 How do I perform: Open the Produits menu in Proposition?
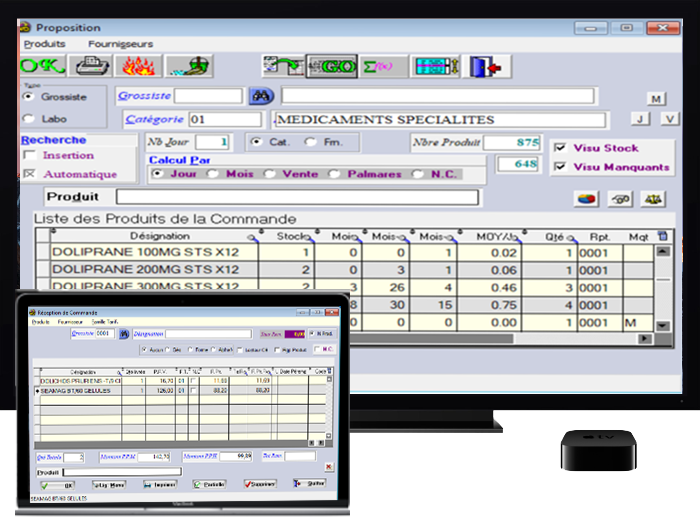point(44,44)
